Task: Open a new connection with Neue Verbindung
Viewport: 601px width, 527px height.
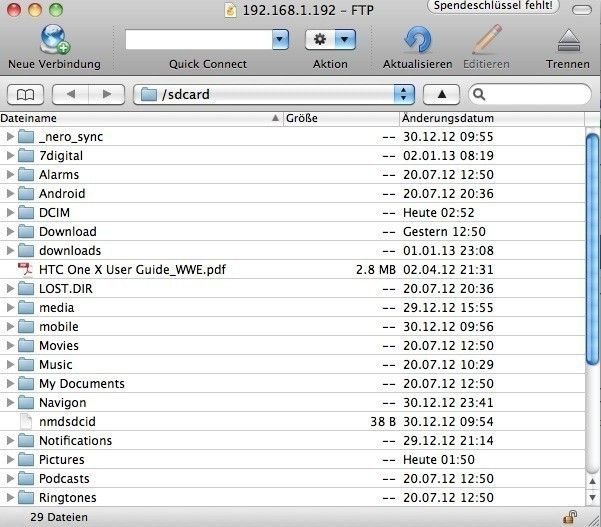Action: [x=55, y=39]
